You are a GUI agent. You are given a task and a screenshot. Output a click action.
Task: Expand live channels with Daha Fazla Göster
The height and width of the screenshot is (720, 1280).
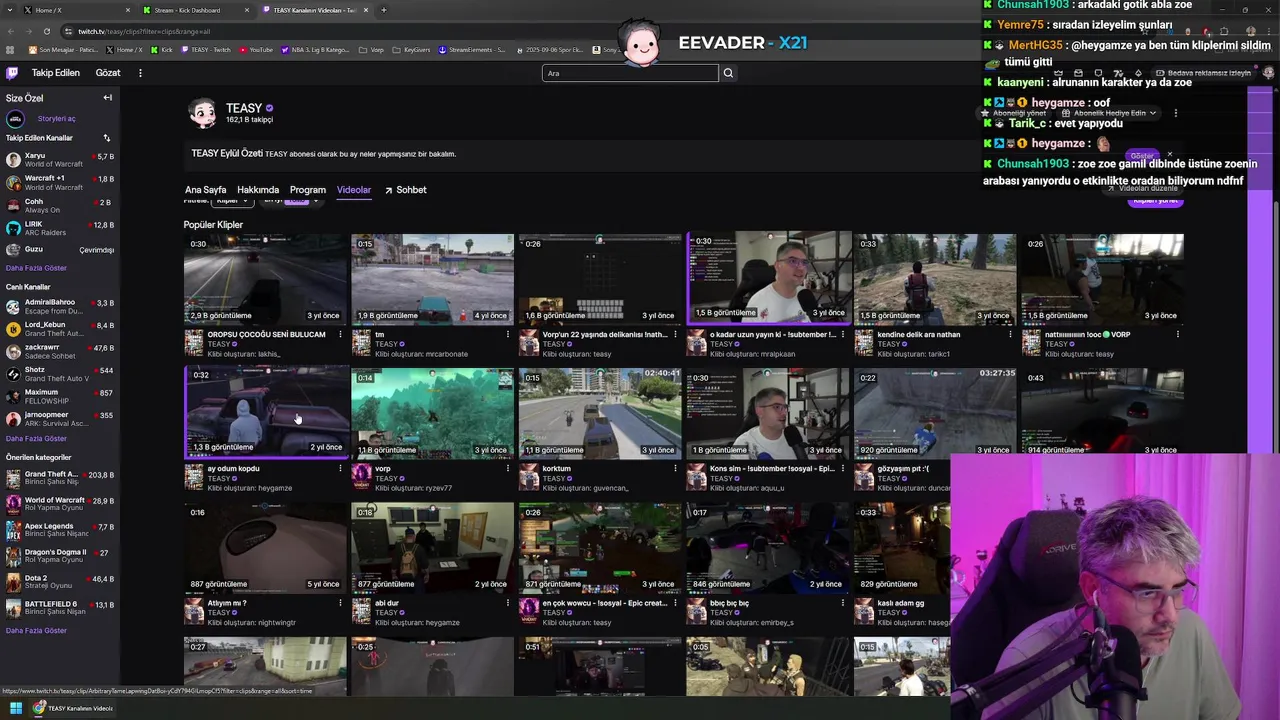[36, 438]
